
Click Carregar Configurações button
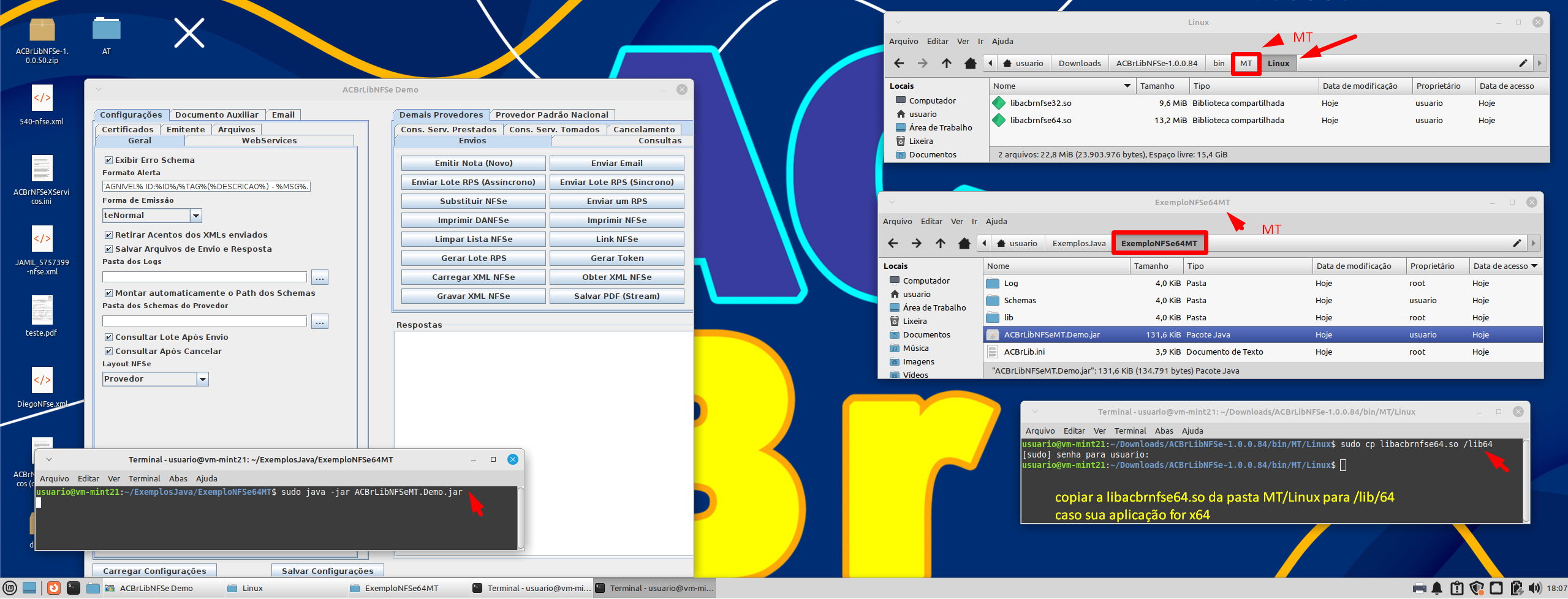pyautogui.click(x=154, y=571)
